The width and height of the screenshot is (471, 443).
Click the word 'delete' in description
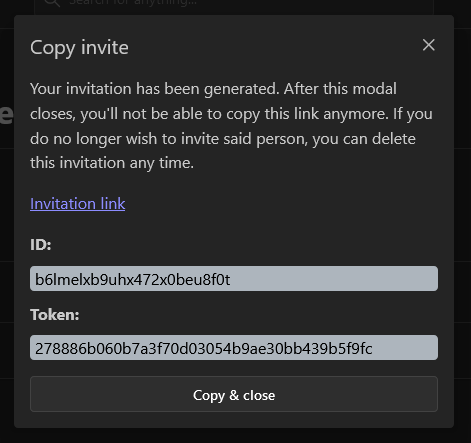394,139
